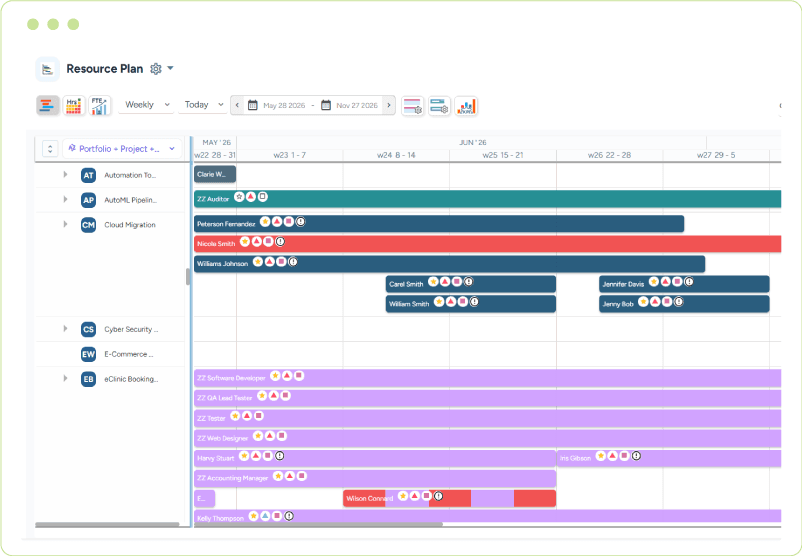Expand the AutoML Pipelin... project row
This screenshot has width=802, height=556.
coord(65,199)
